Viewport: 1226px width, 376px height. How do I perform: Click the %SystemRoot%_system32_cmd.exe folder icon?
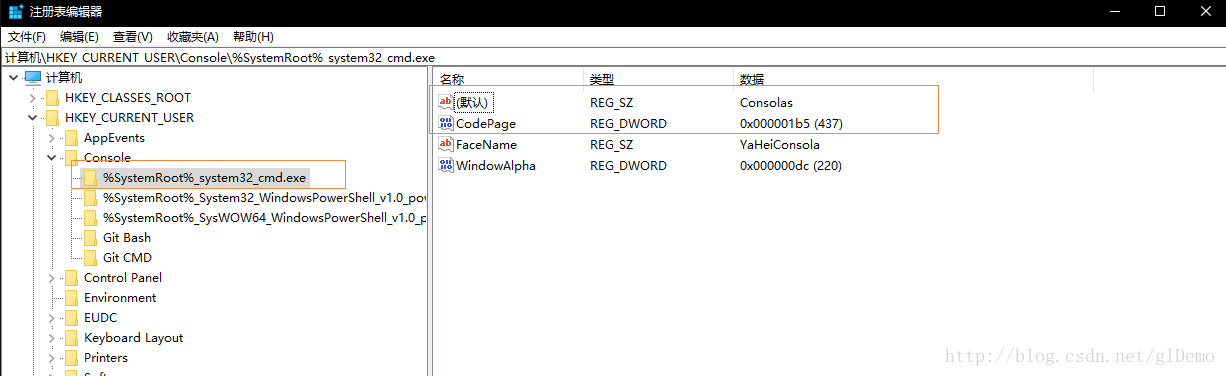(x=90, y=178)
